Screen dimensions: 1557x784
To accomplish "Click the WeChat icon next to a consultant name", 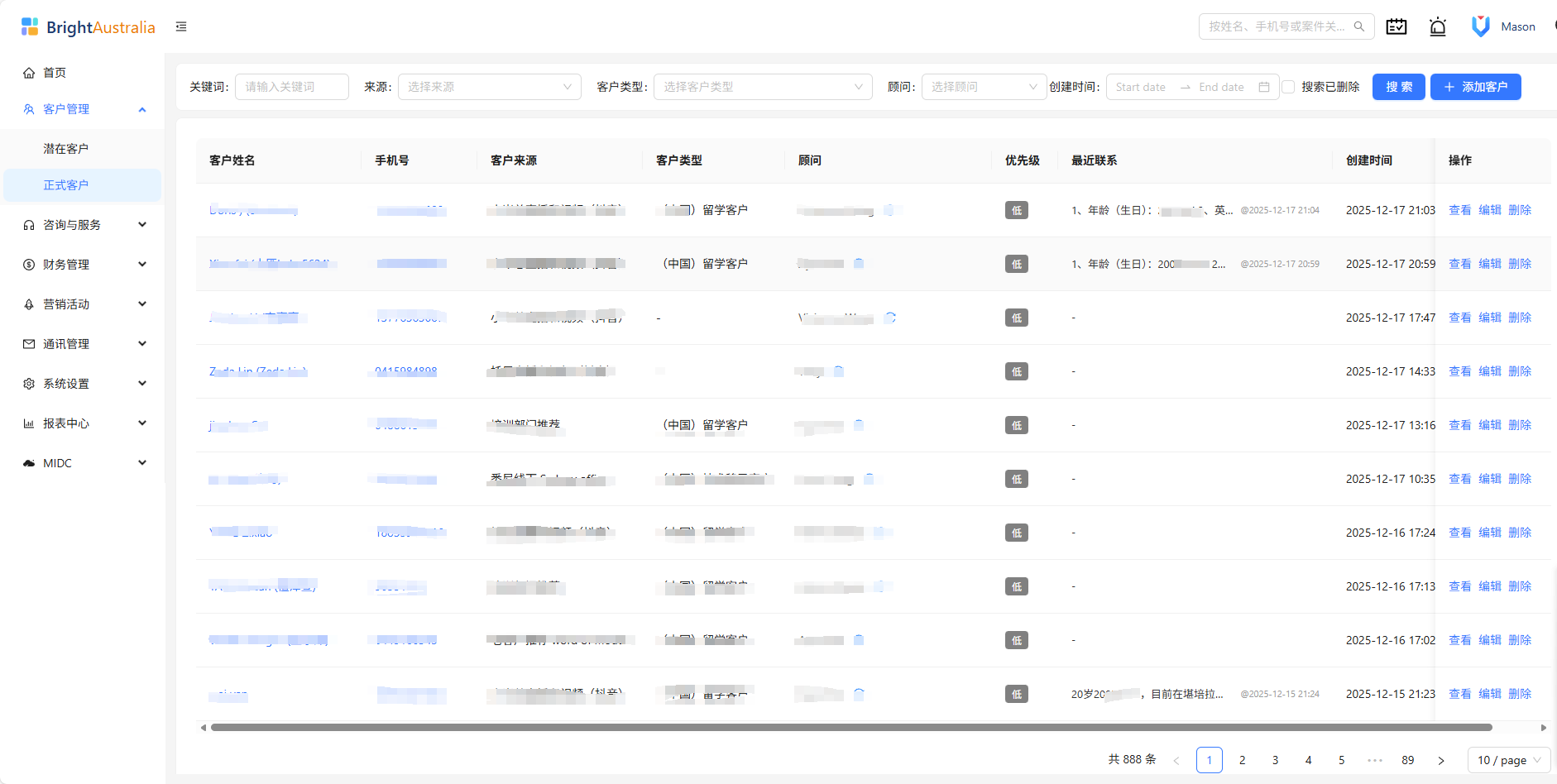I will click(x=889, y=210).
